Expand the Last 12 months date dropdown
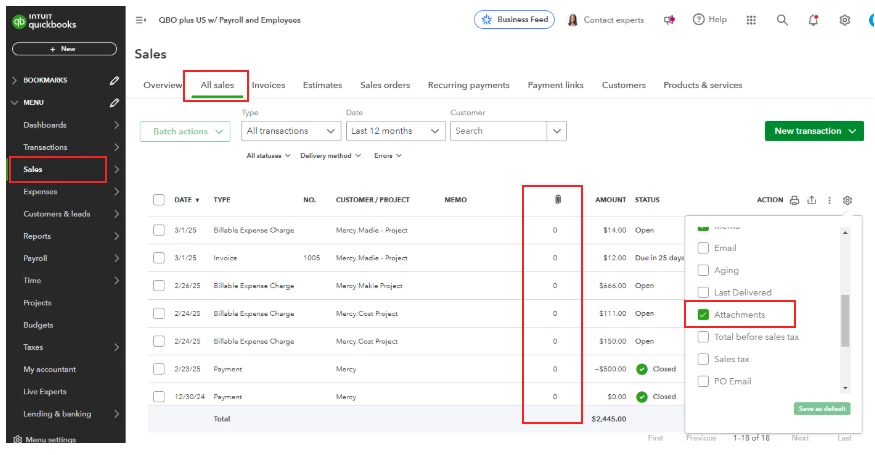The height and width of the screenshot is (455, 875). (x=395, y=131)
